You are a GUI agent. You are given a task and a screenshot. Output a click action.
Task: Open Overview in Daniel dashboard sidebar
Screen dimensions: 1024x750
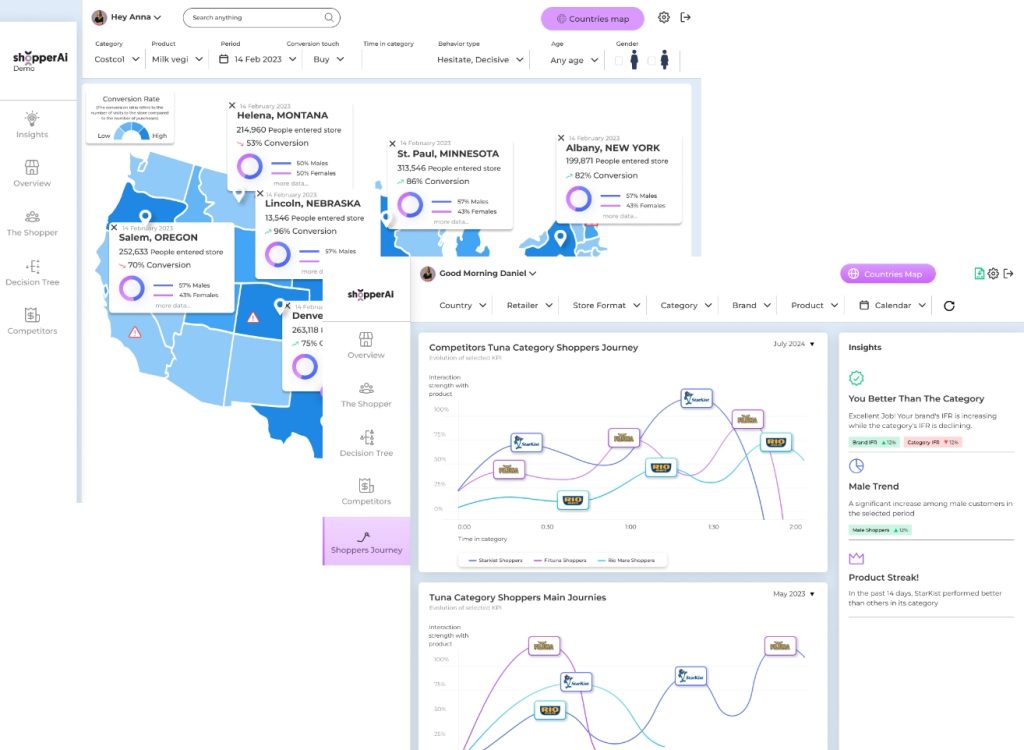pyautogui.click(x=366, y=346)
